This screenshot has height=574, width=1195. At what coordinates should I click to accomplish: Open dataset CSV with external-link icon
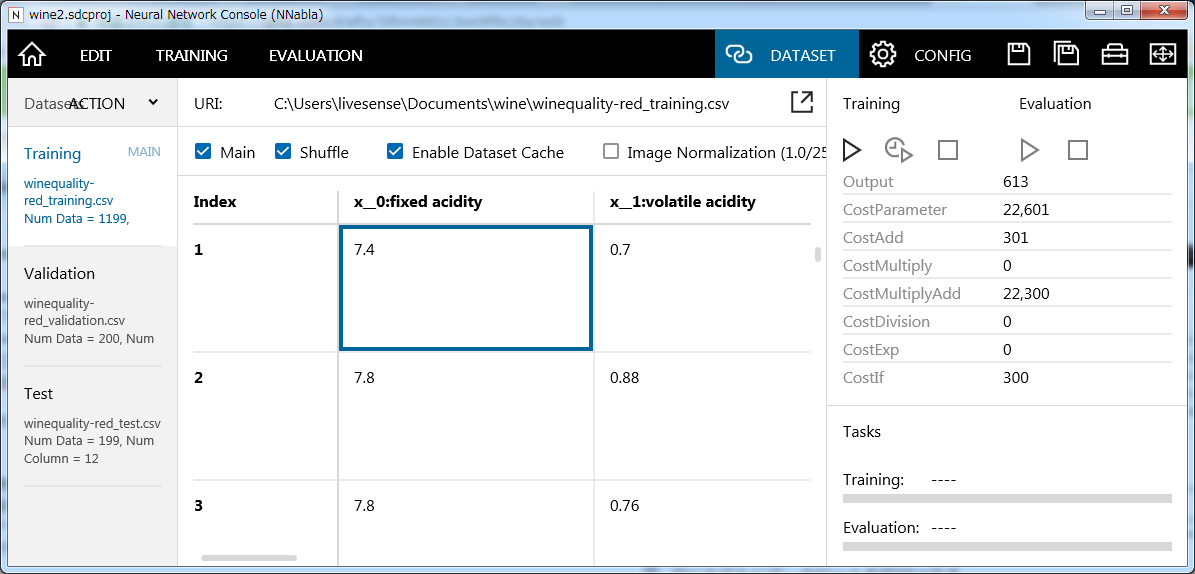click(801, 102)
